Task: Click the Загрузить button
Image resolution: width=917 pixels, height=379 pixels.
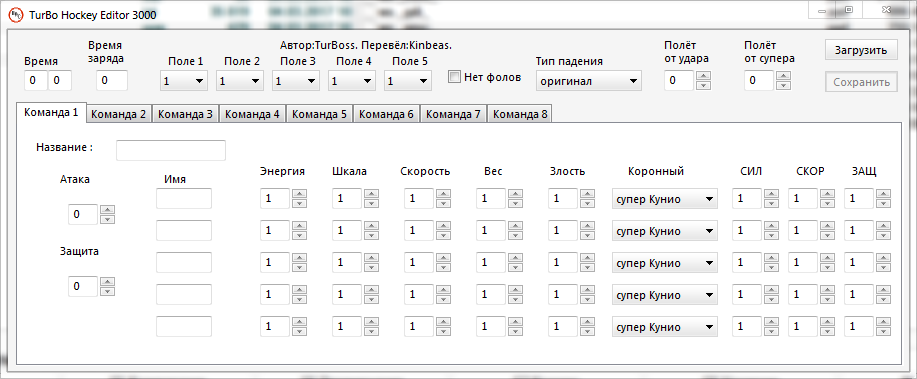Action: tap(861, 50)
